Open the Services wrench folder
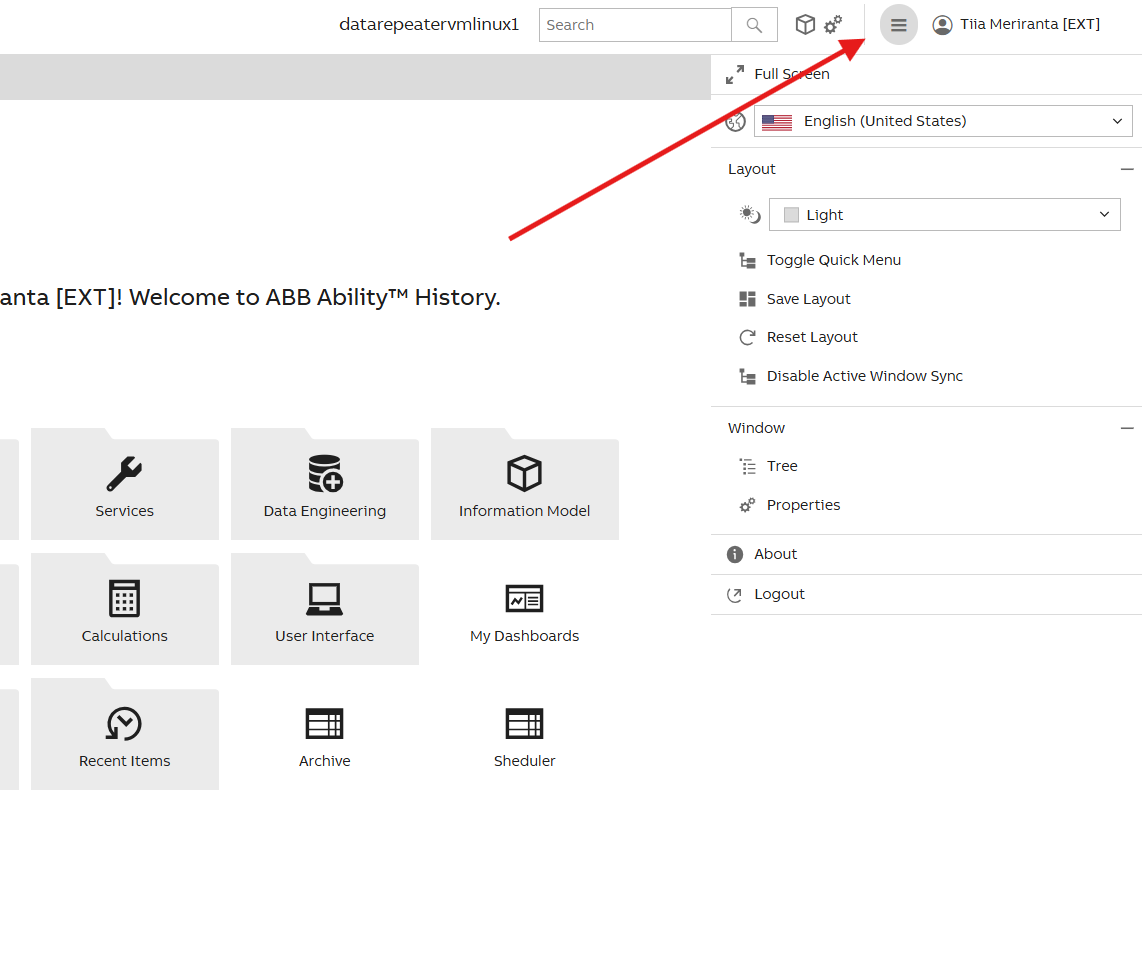Viewport: 1142px width, 975px height. [x=125, y=484]
